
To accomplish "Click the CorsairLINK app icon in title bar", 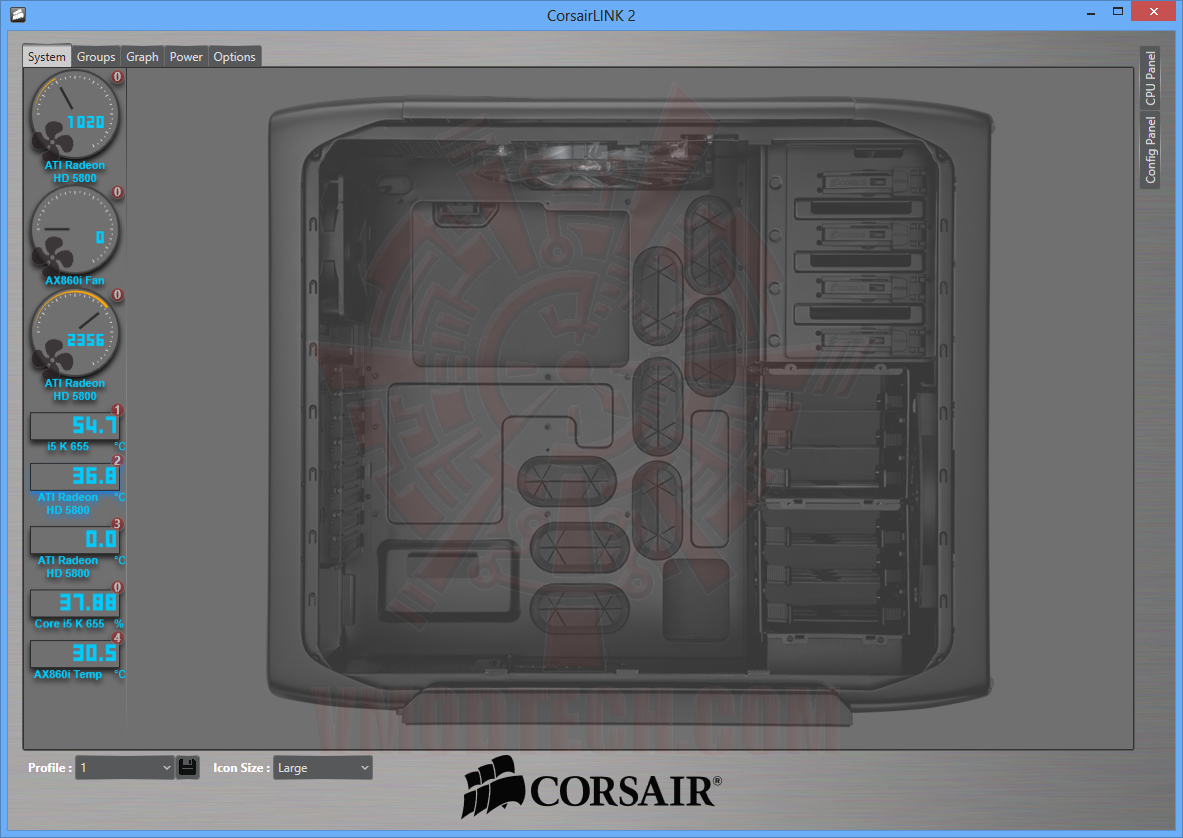I will click(x=18, y=14).
